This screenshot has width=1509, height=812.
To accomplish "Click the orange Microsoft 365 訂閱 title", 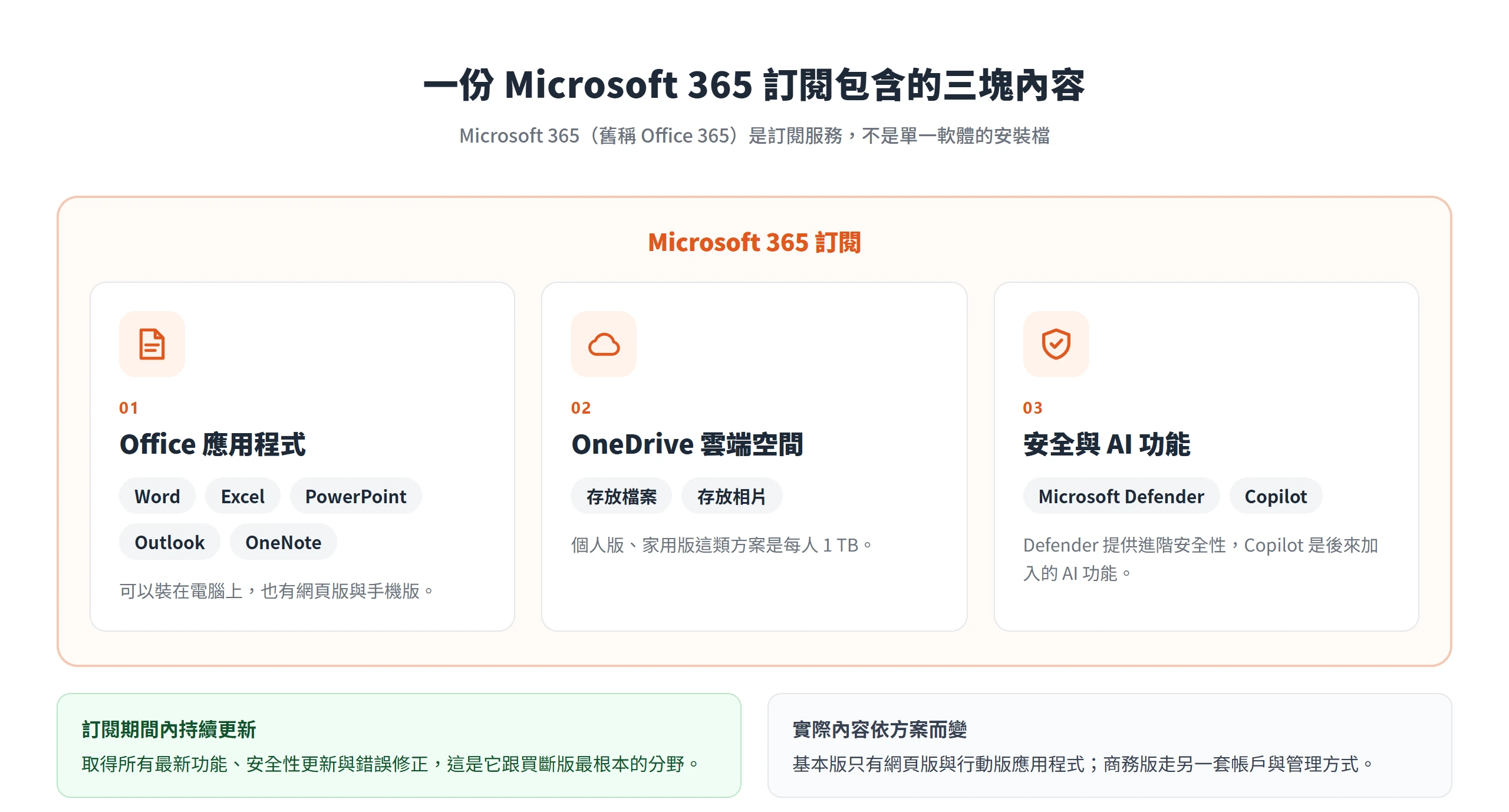I will coord(754,242).
